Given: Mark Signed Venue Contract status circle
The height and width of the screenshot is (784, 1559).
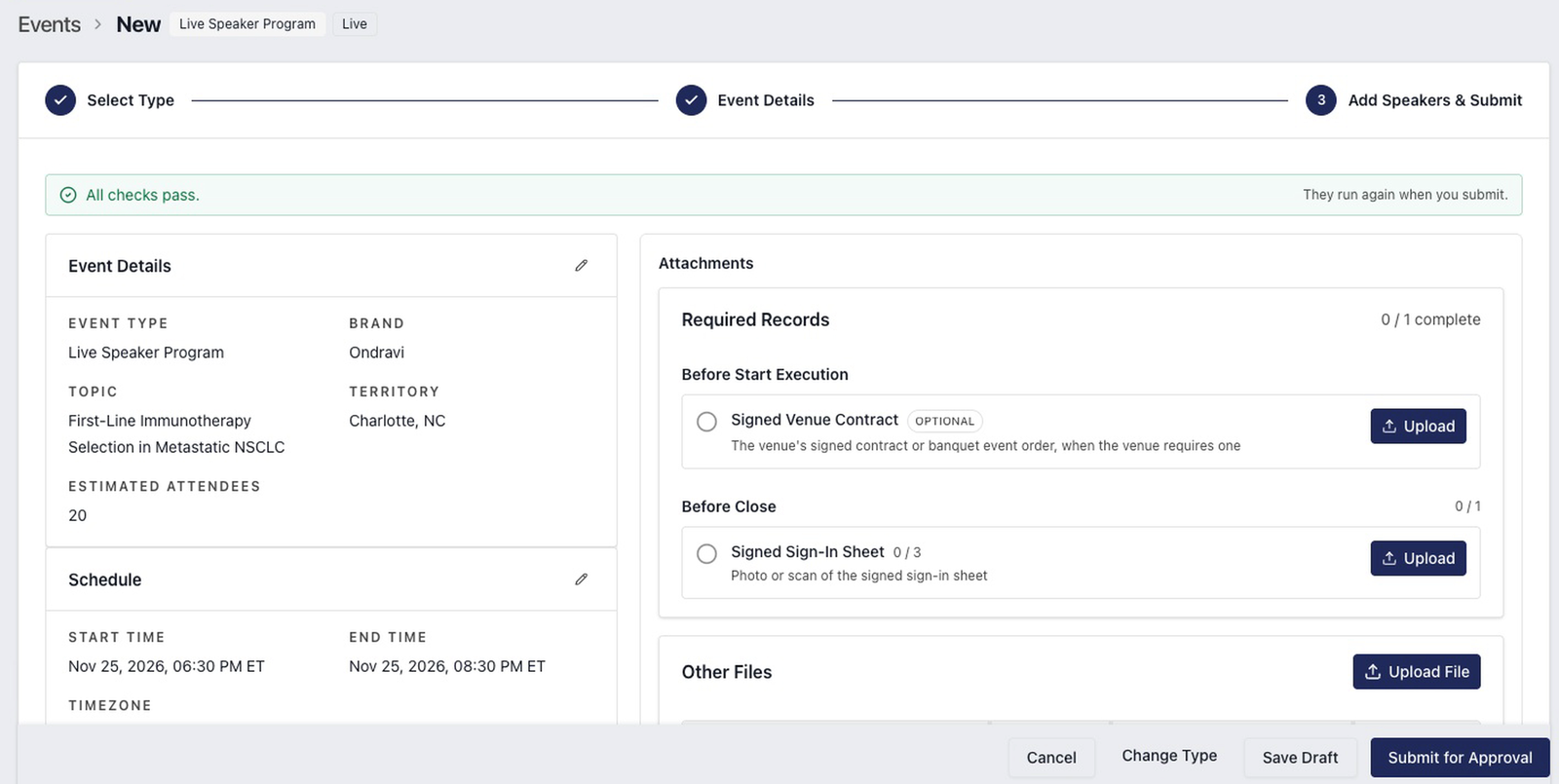Looking at the screenshot, I should click(x=706, y=421).
